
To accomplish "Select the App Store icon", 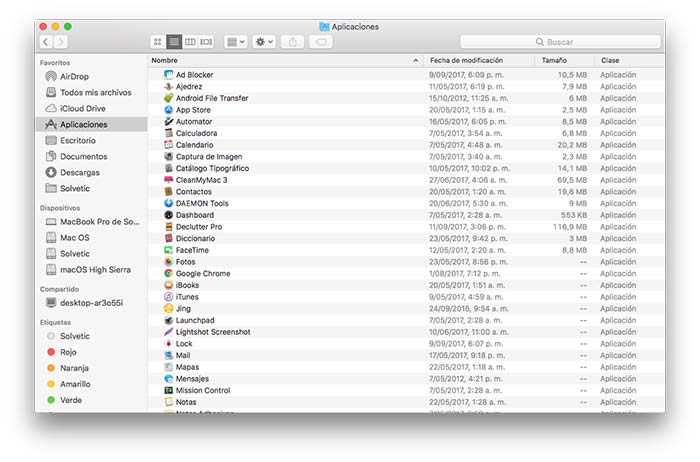I will tap(168, 110).
